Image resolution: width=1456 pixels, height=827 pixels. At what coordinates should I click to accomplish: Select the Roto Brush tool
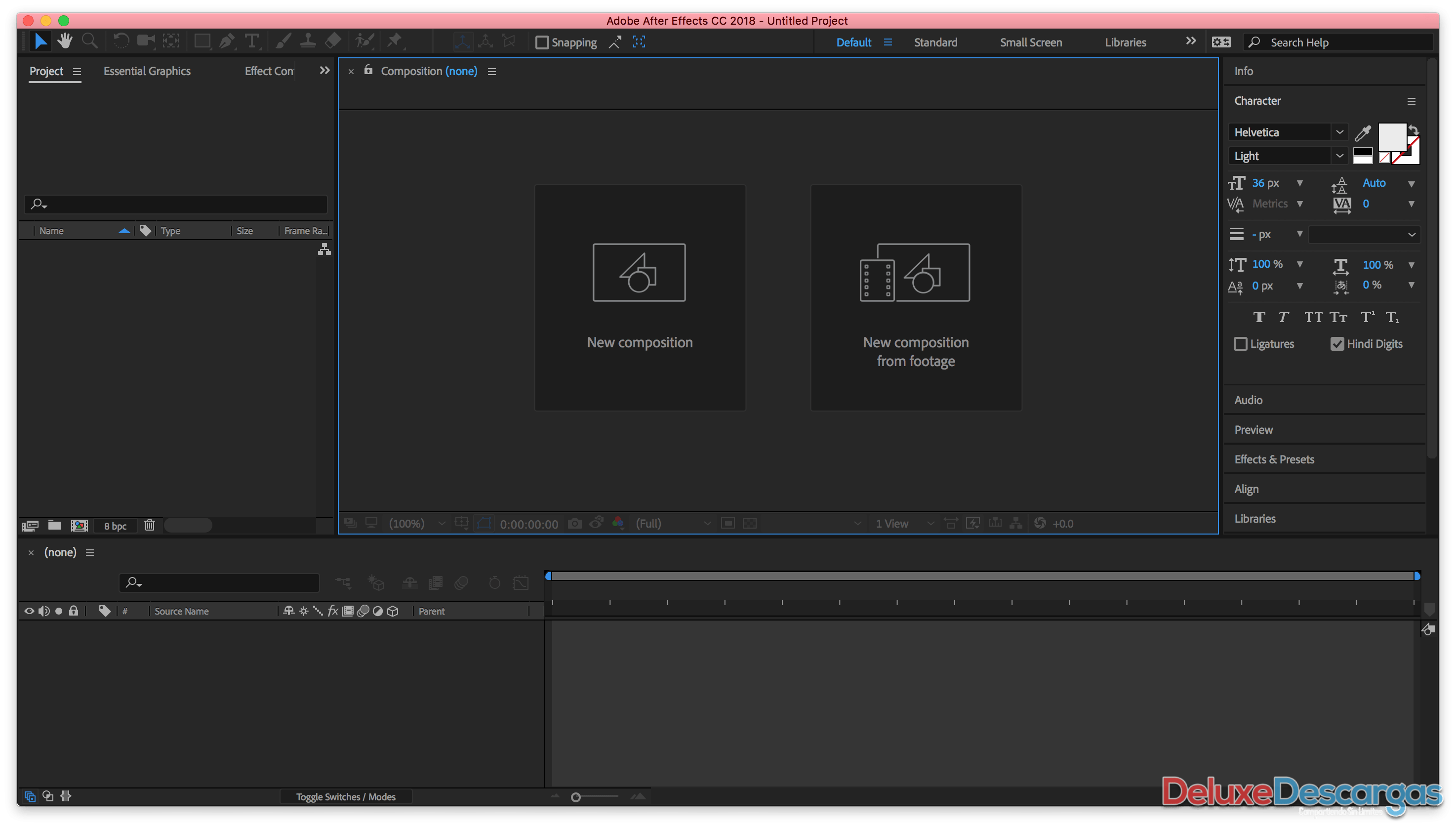tap(364, 41)
